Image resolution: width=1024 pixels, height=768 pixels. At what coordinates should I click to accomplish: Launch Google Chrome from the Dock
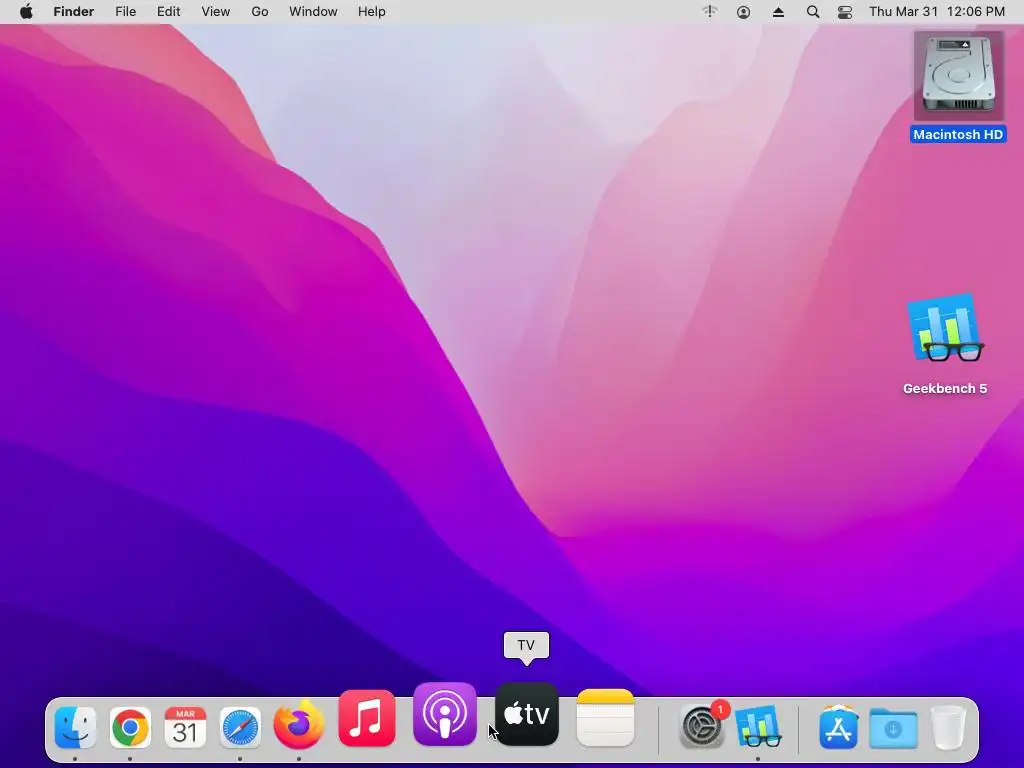130,727
